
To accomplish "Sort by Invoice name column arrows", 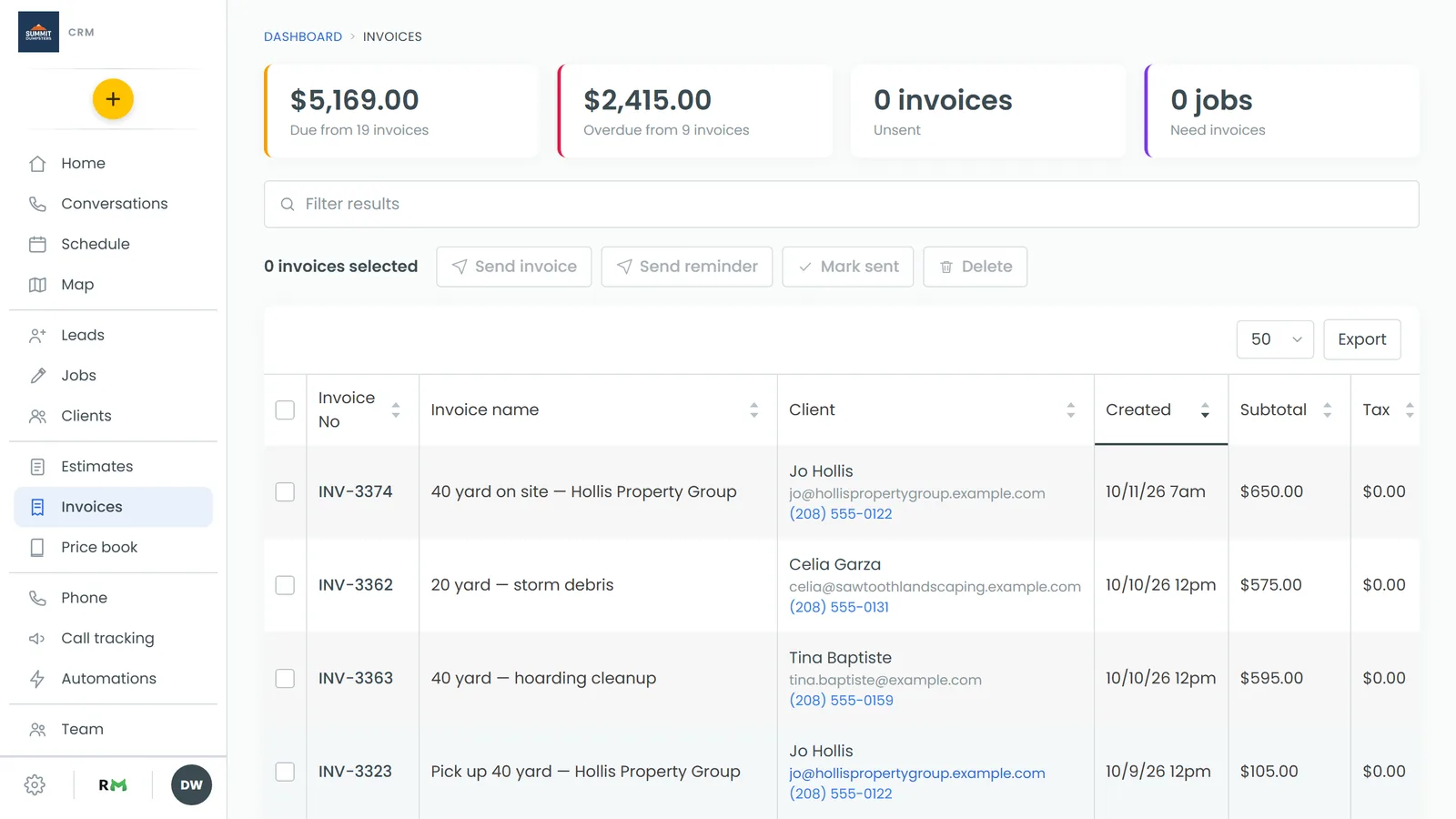I will (754, 410).
